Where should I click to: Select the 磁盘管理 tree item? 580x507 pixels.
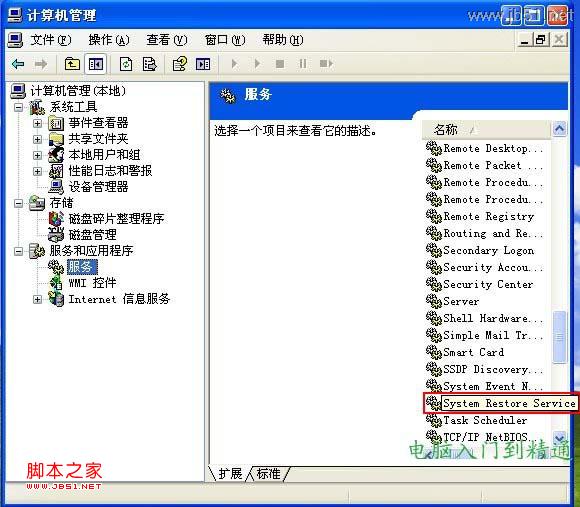pos(92,234)
